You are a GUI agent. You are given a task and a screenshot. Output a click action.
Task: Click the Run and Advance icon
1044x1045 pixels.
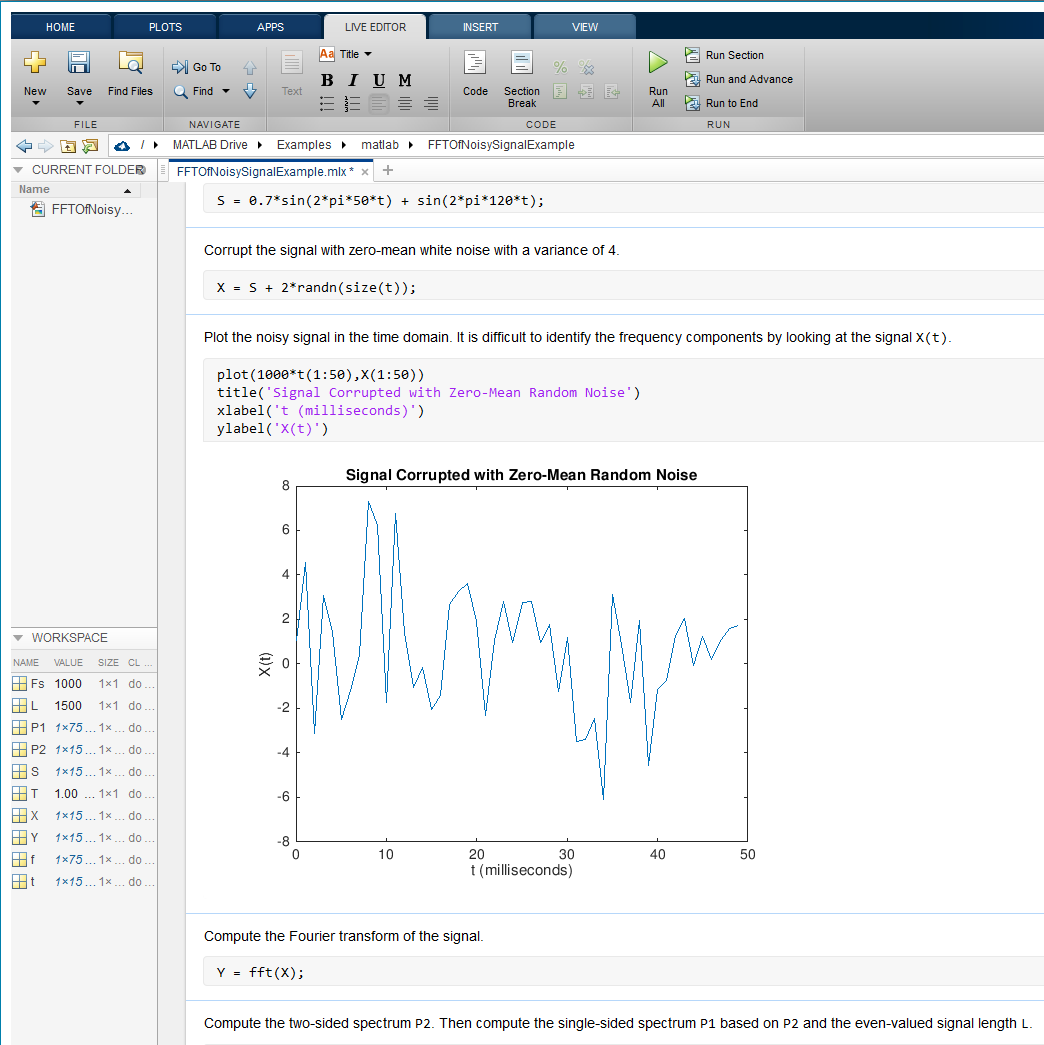coord(692,79)
